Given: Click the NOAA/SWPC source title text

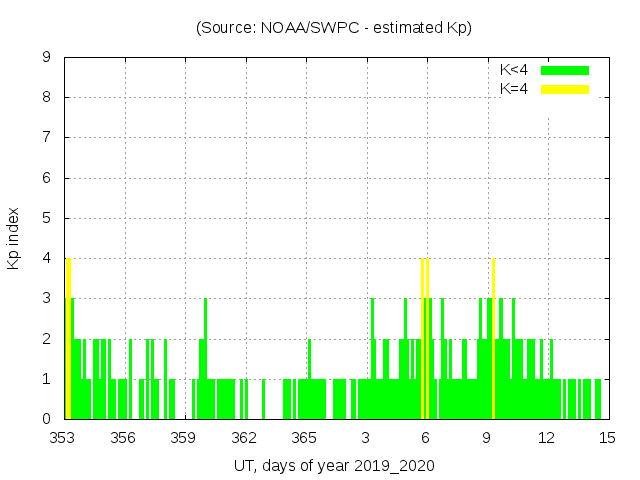Looking at the screenshot, I should (334, 28).
